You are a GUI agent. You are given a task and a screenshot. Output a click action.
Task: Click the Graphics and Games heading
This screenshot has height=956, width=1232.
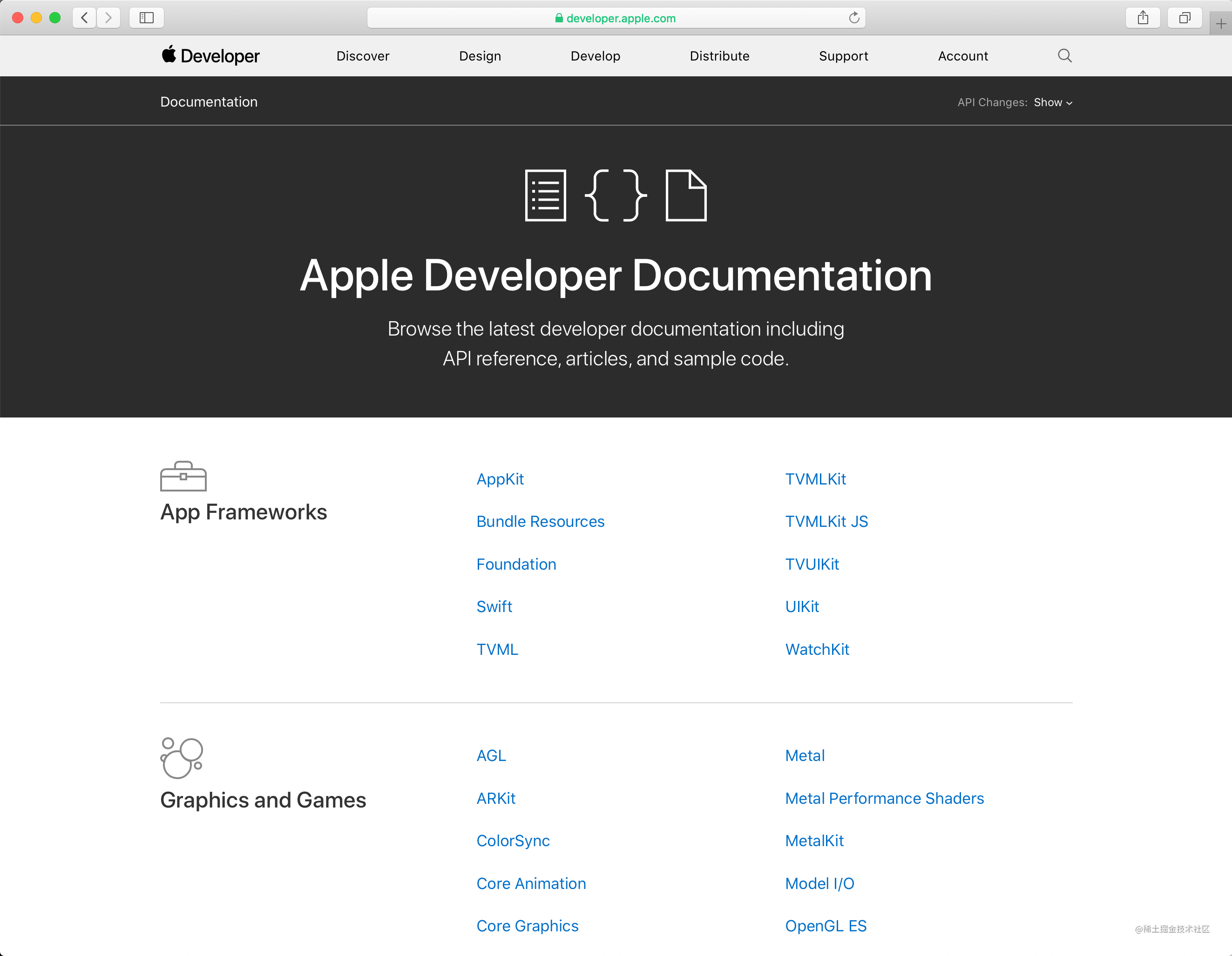263,800
